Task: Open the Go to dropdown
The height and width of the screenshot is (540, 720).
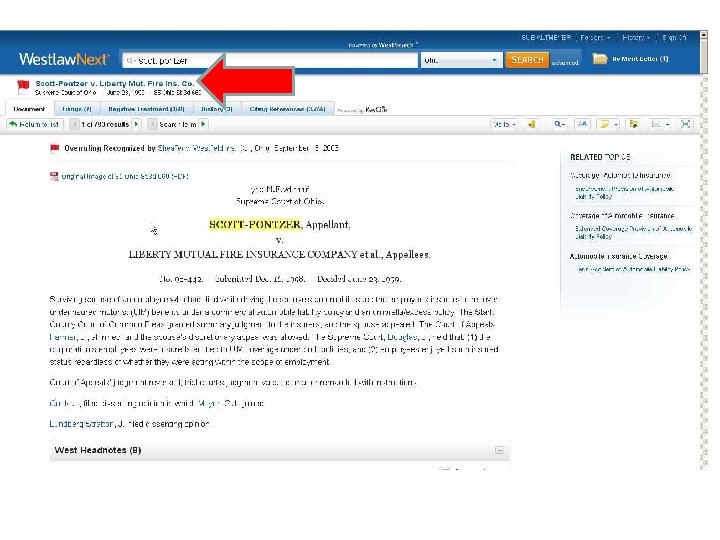Action: click(504, 124)
